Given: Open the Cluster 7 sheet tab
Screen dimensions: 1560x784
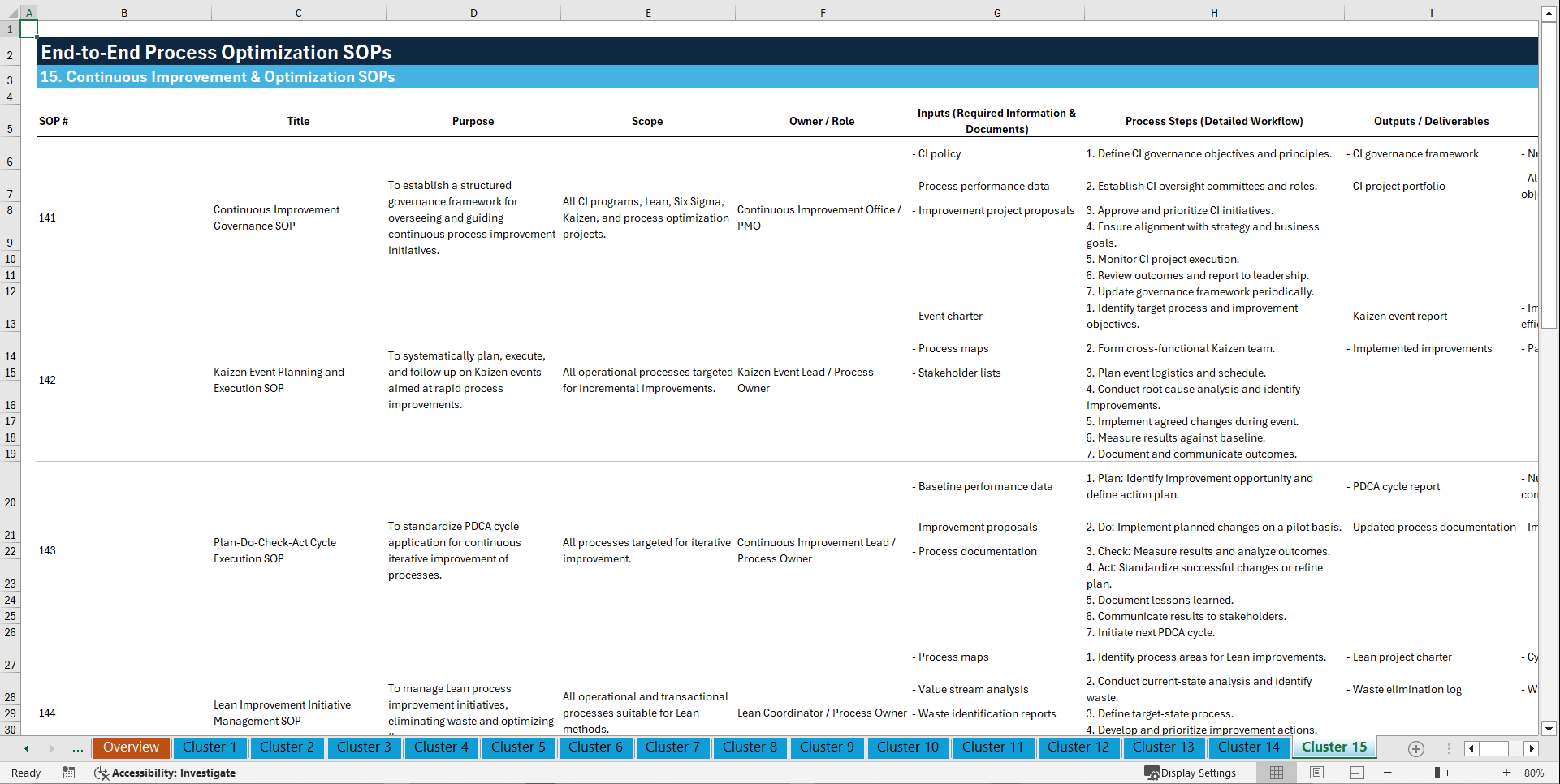Looking at the screenshot, I should click(x=672, y=747).
